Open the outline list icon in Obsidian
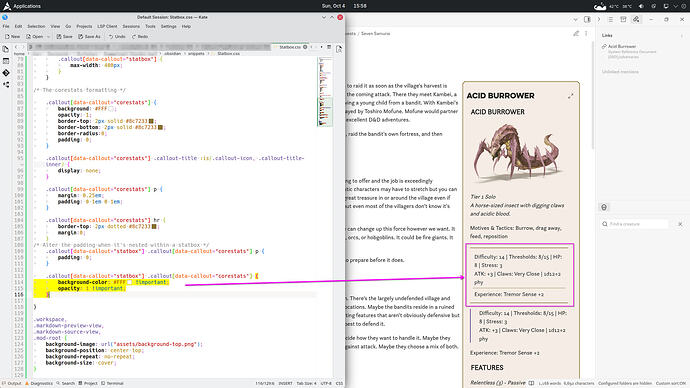The height and width of the screenshot is (388, 690). (x=610, y=19)
